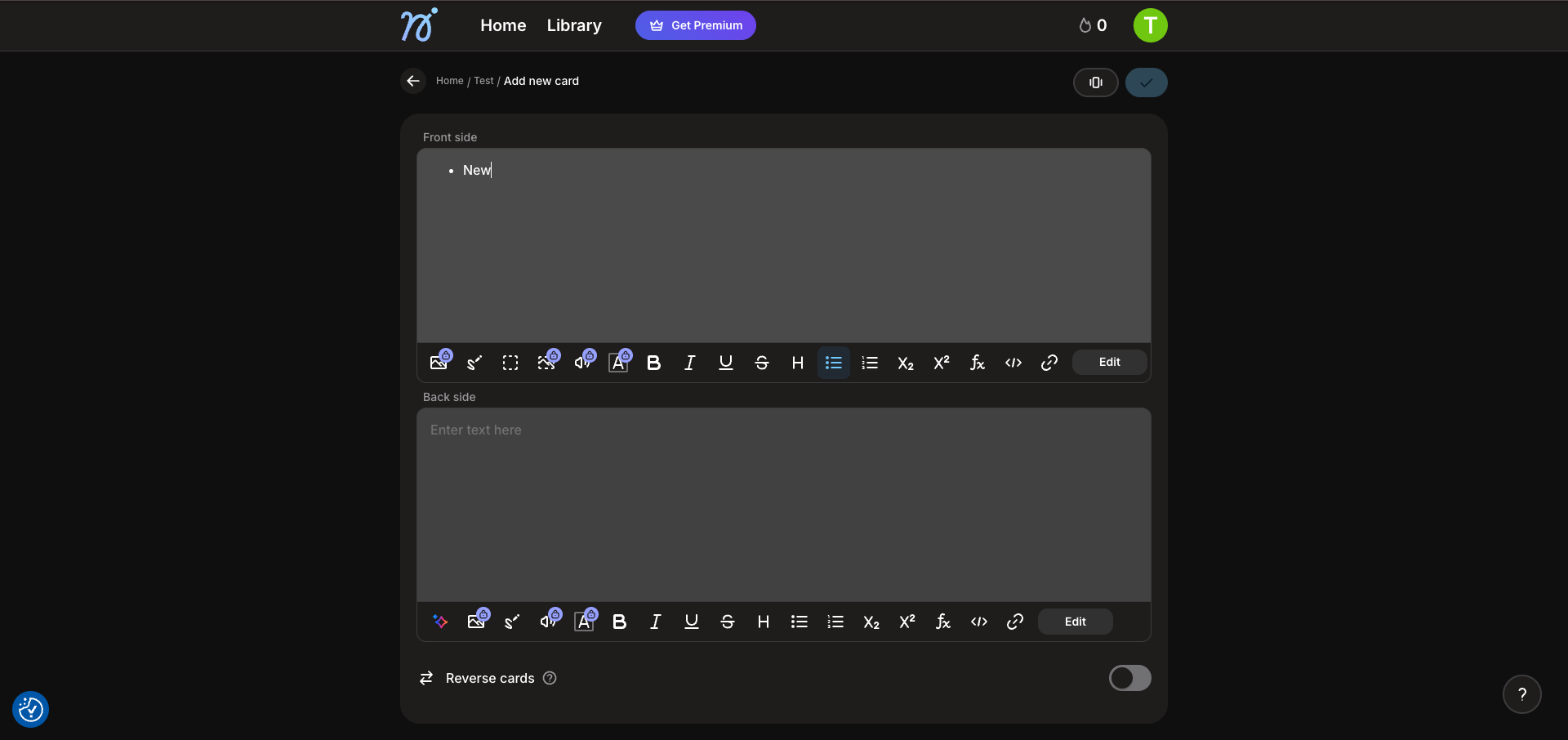Toggle bulleted list on front side
This screenshot has width=1568, height=740.
pyautogui.click(x=833, y=363)
